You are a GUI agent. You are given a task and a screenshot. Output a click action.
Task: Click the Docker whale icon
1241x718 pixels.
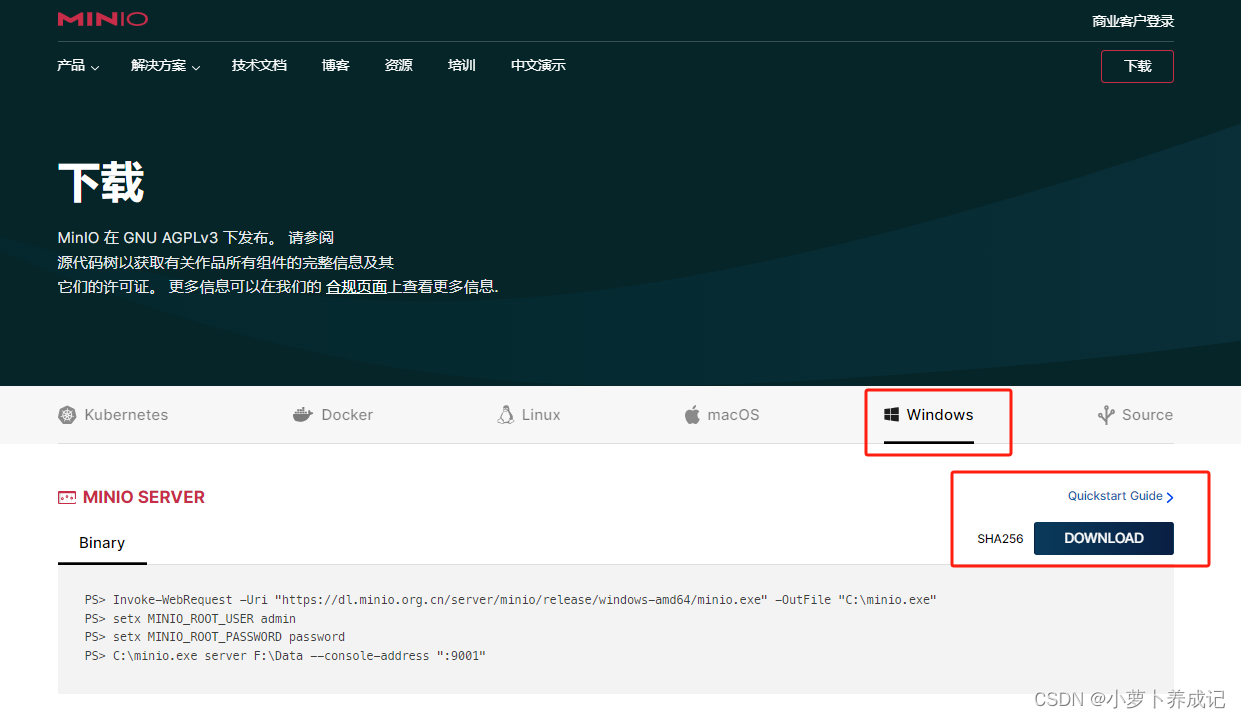pos(303,415)
